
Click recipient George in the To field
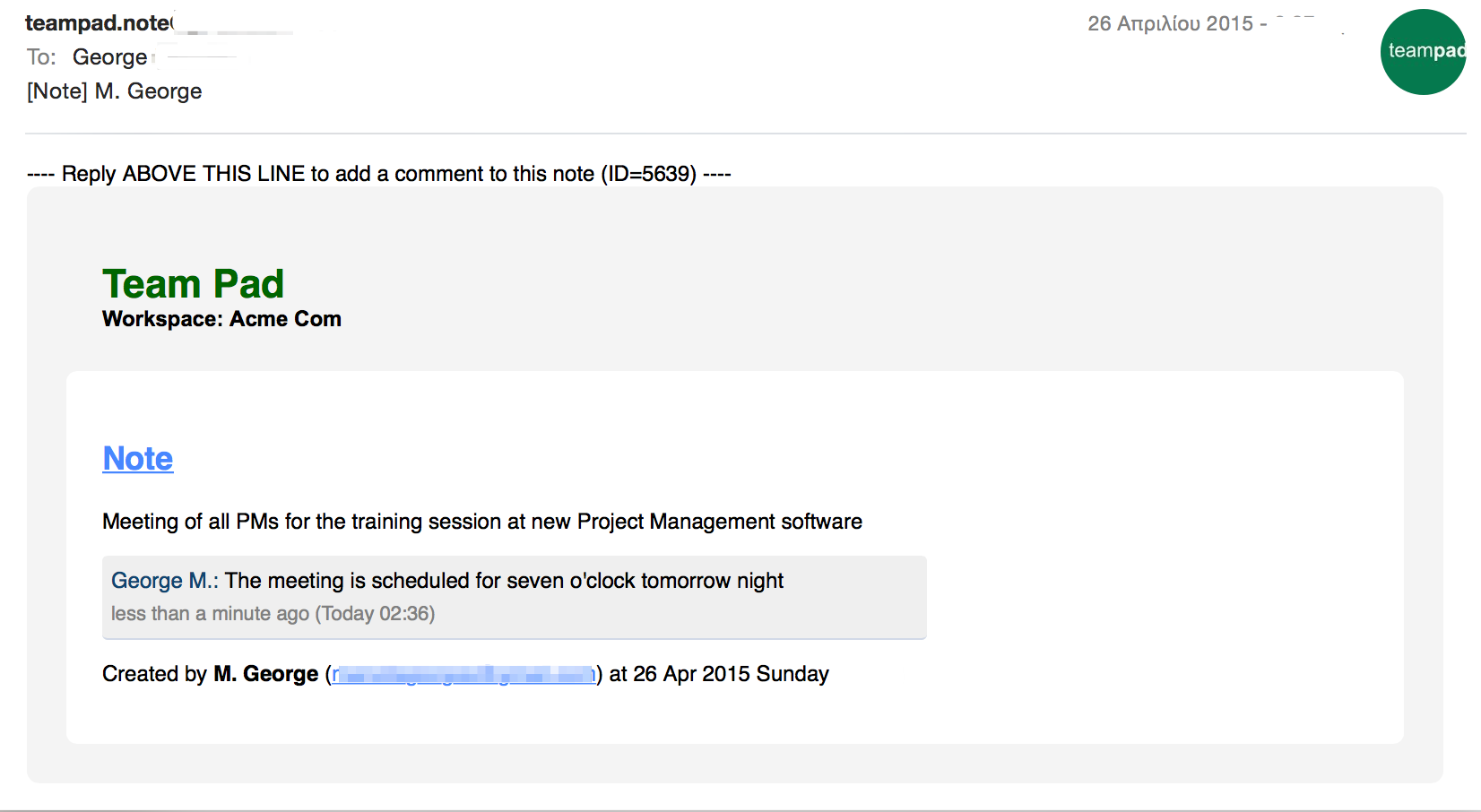109,57
